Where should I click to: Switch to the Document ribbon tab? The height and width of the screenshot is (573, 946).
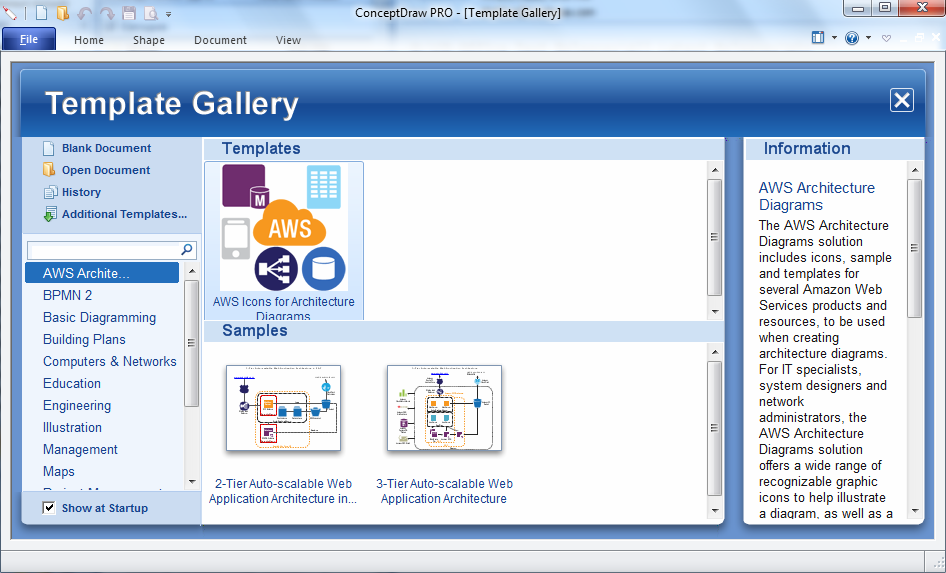tap(220, 40)
